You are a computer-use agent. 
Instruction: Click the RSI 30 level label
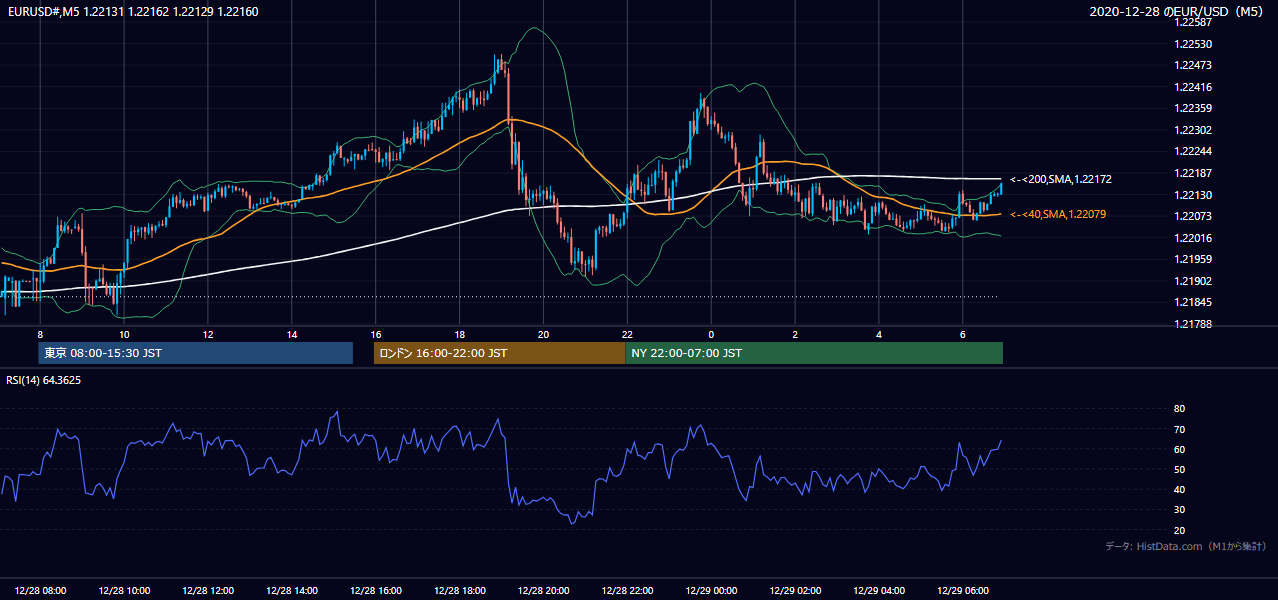(1179, 509)
